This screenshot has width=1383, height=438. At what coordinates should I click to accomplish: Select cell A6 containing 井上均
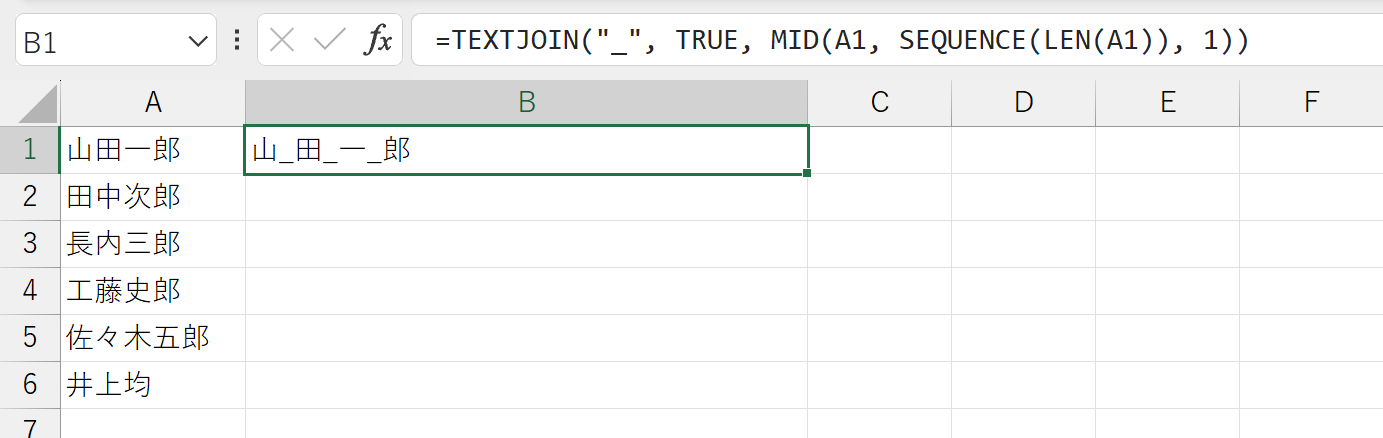pos(153,385)
